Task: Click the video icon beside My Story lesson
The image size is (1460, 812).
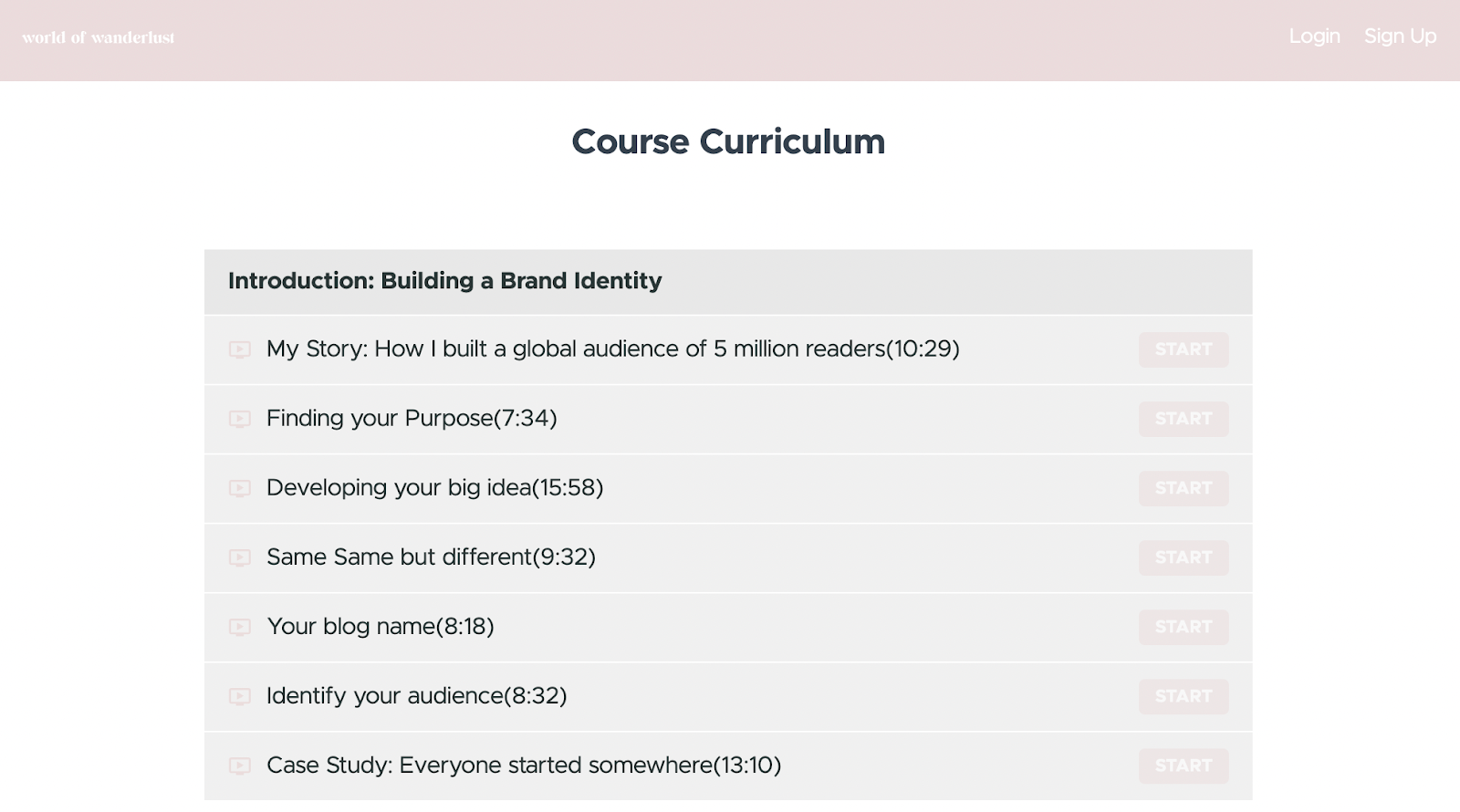Action: [x=238, y=350]
